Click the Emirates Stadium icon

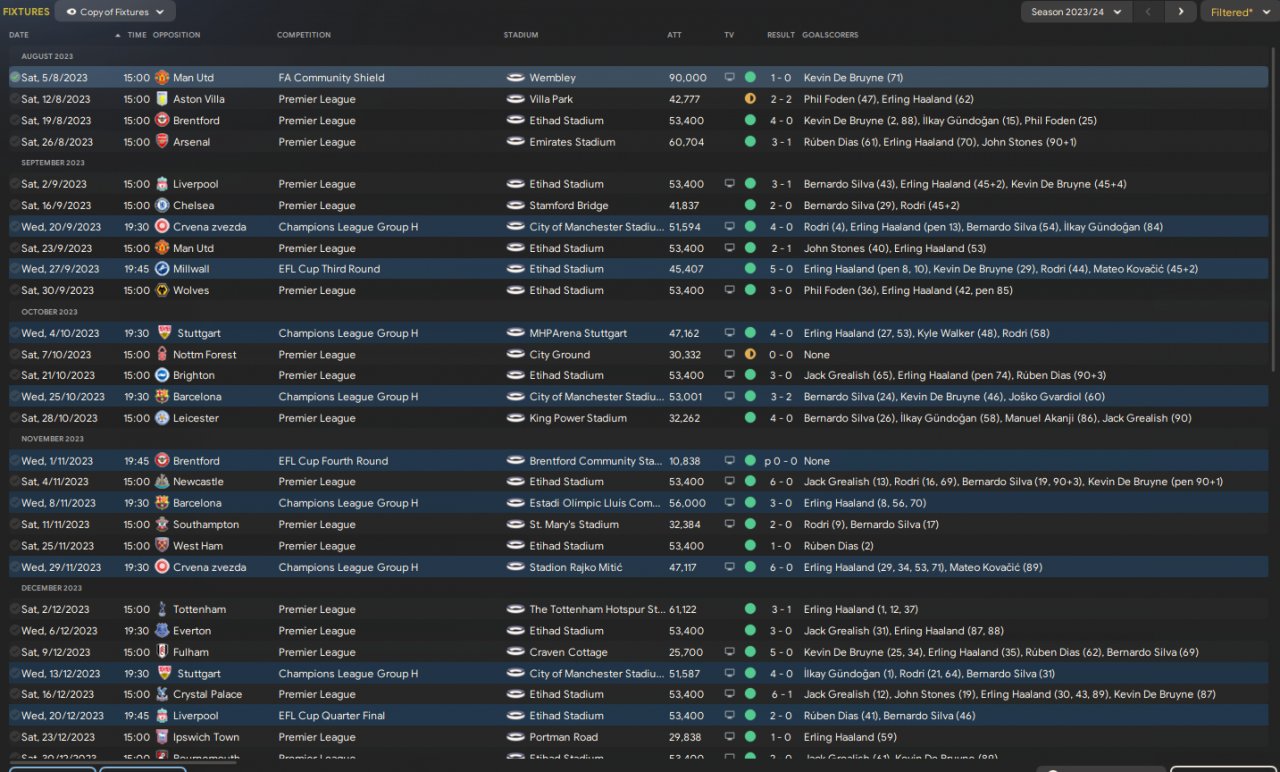(x=516, y=142)
